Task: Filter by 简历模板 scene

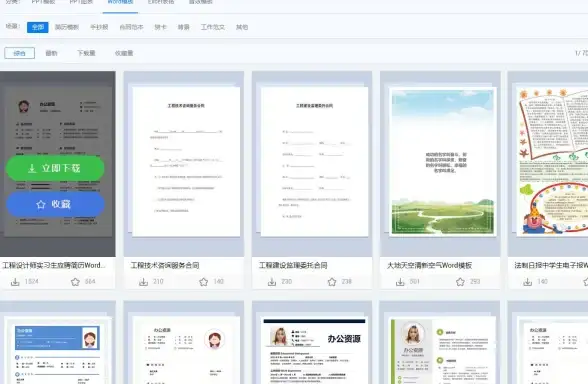Action: click(x=67, y=27)
